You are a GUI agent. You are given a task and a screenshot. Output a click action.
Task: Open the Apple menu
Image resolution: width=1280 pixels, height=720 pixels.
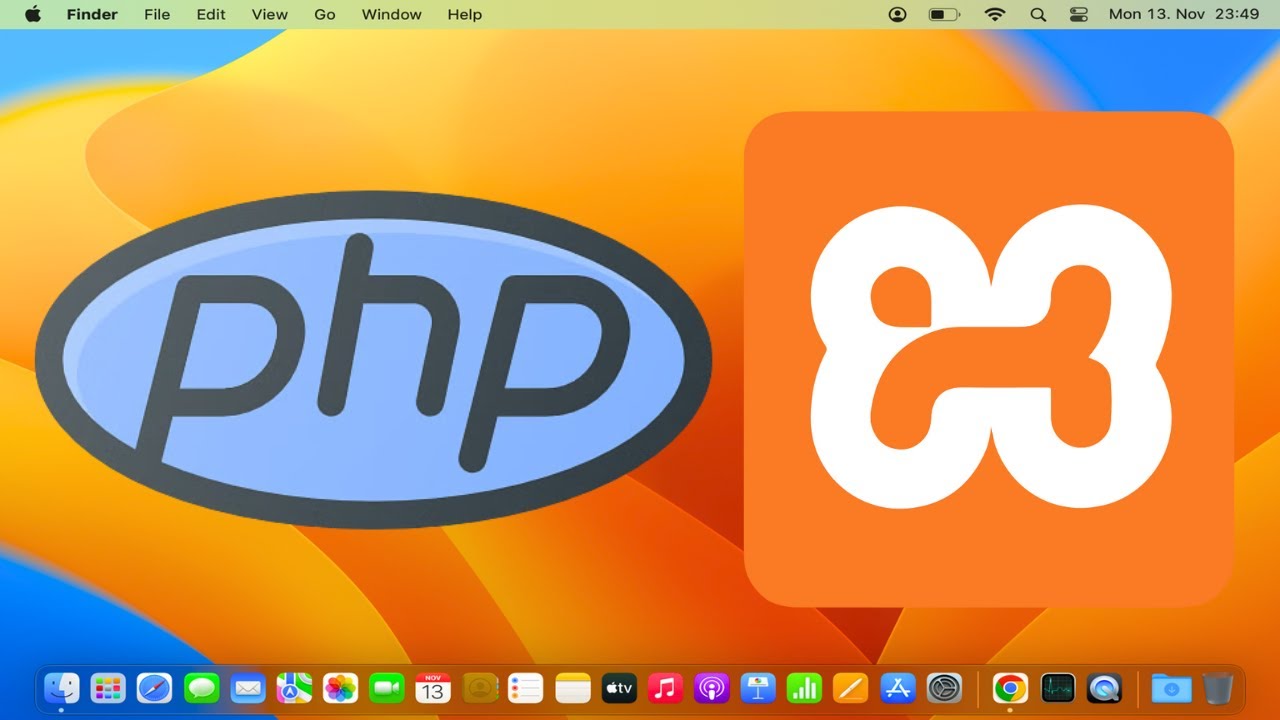[33, 14]
